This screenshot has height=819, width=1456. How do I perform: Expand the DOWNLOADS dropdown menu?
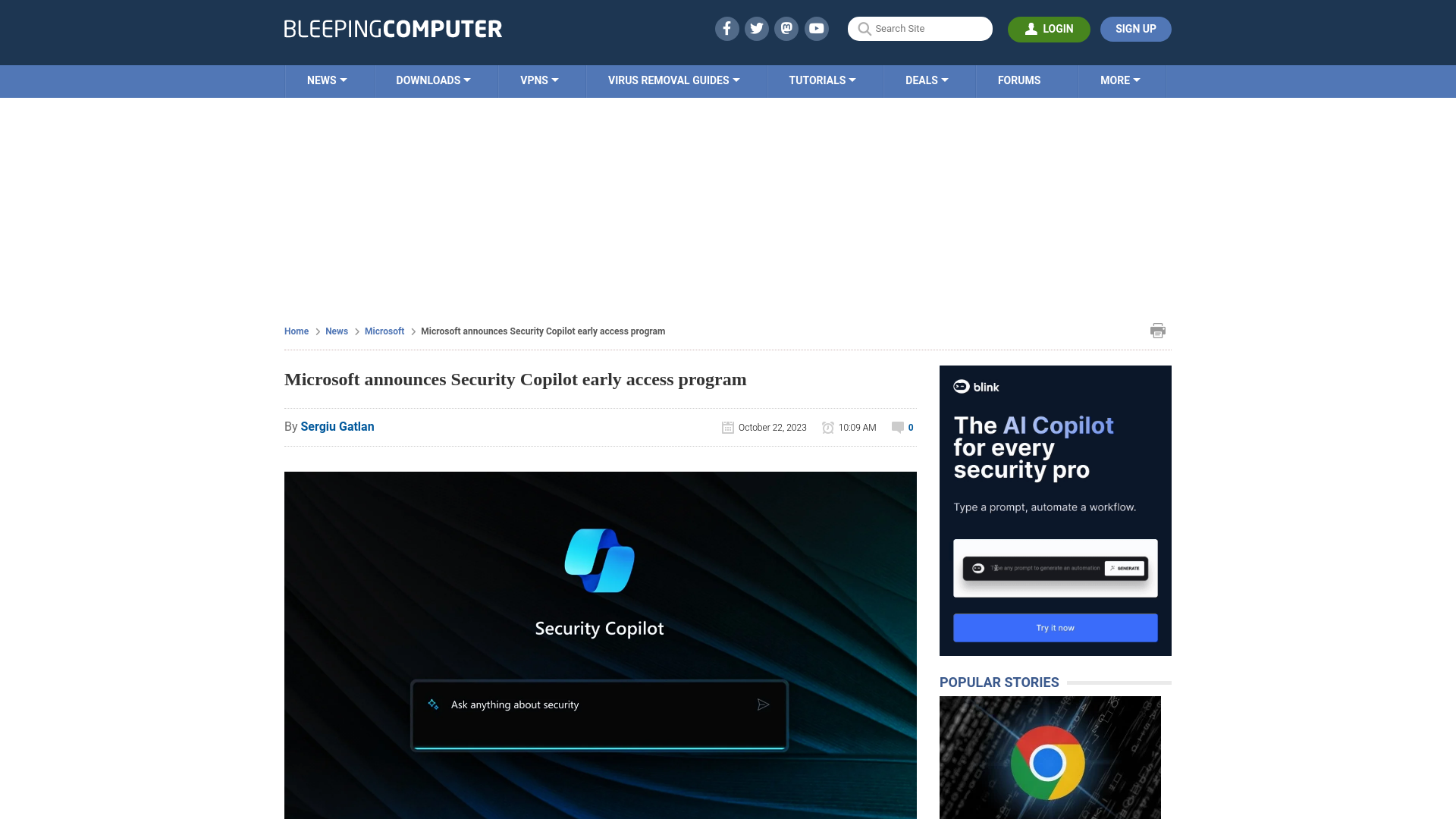[x=432, y=80]
